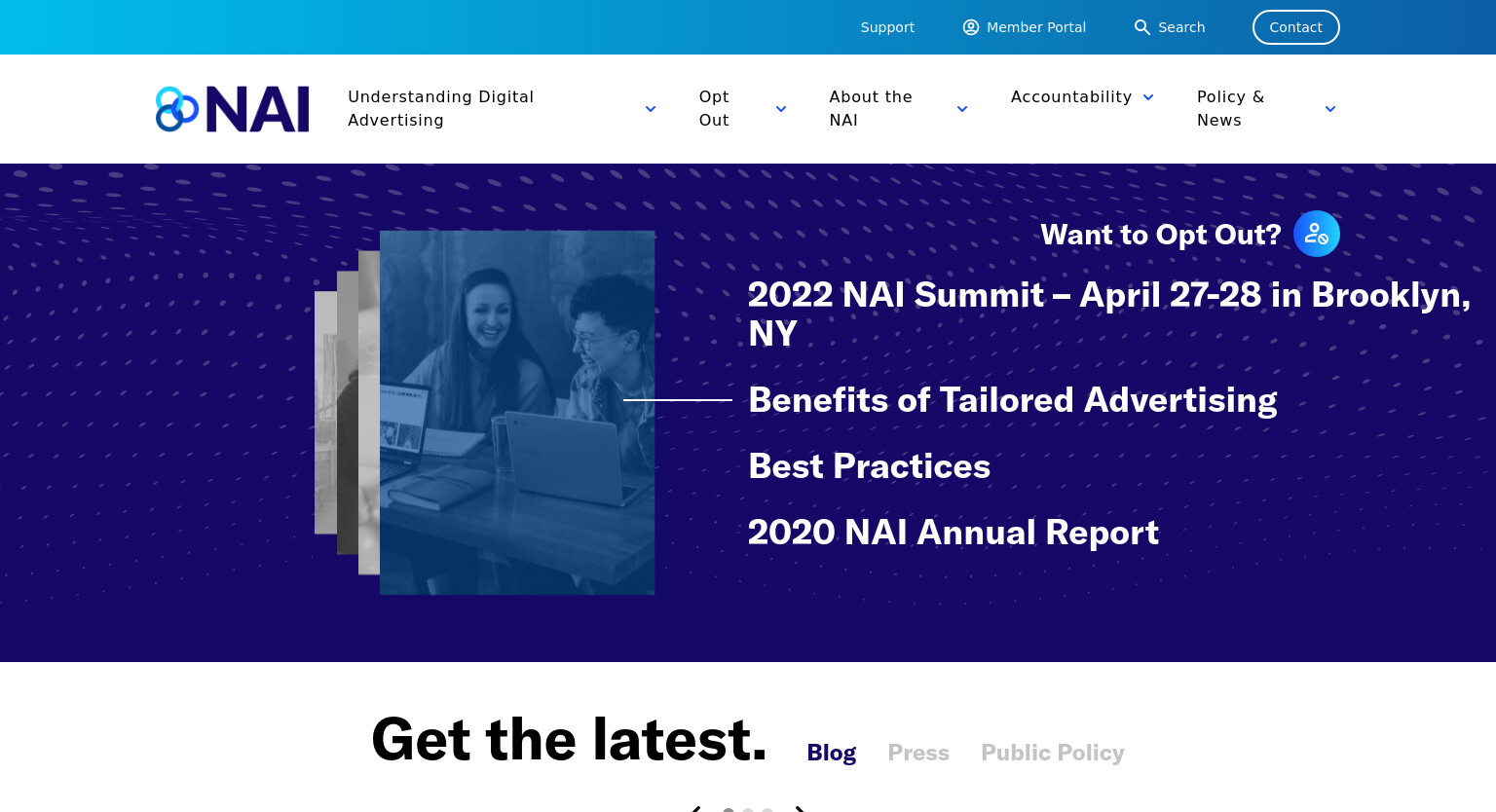Click the NAI logo
The width and height of the screenshot is (1496, 812).
[x=233, y=109]
